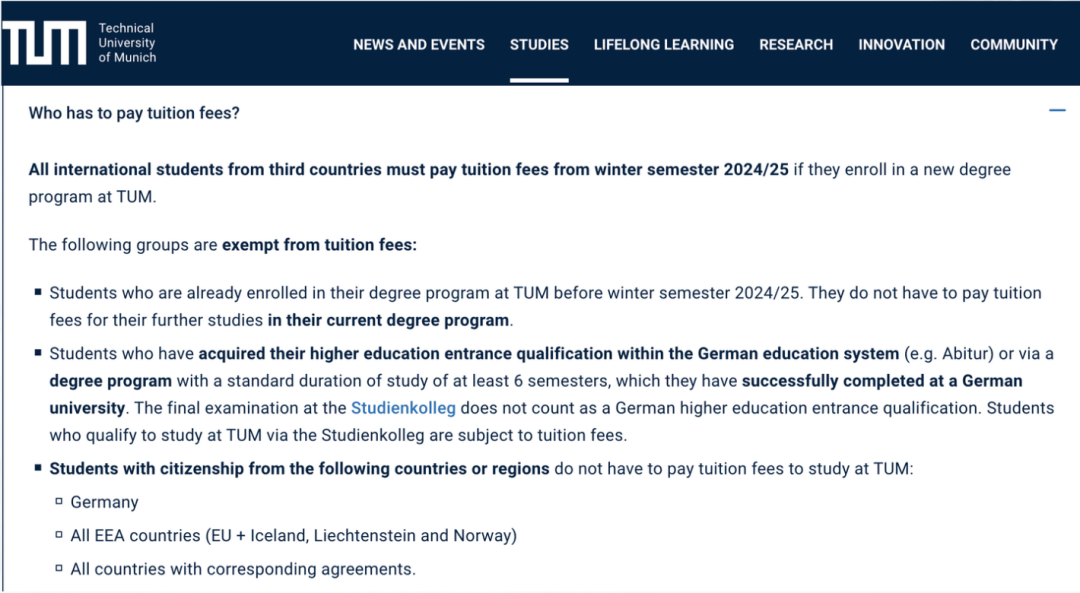Collapse the 'Who has to pay tuition fees?' header
This screenshot has width=1080, height=593.
(x=134, y=113)
